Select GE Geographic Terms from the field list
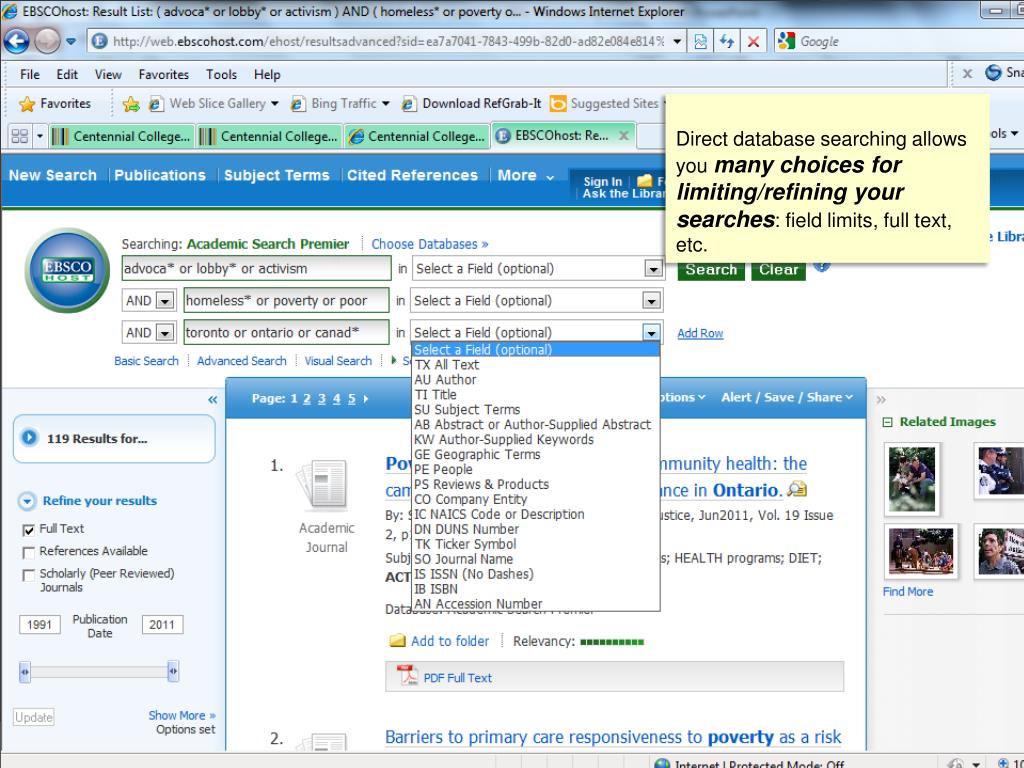 (536, 455)
